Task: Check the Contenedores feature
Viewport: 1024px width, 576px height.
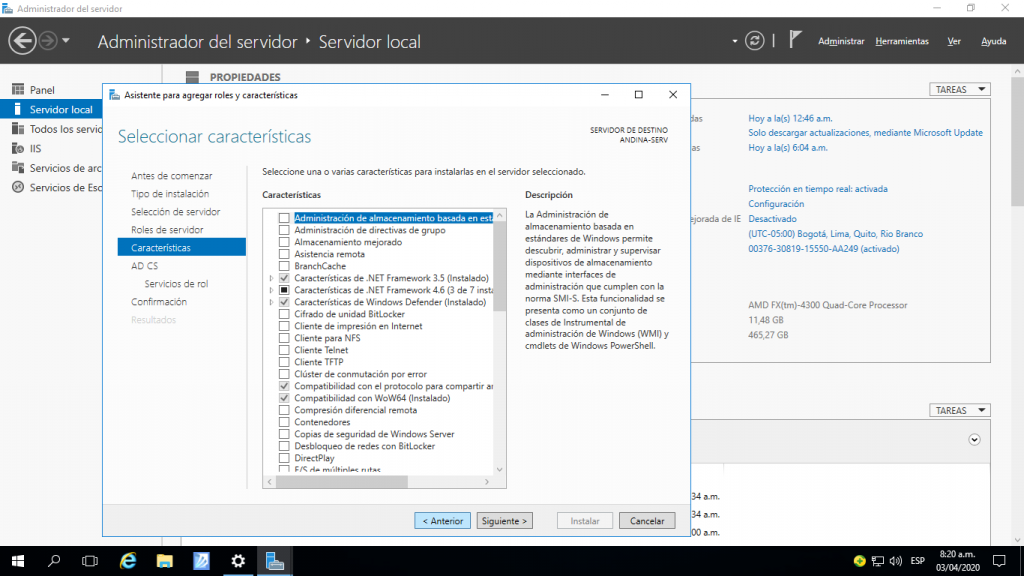Action: pyautogui.click(x=284, y=422)
